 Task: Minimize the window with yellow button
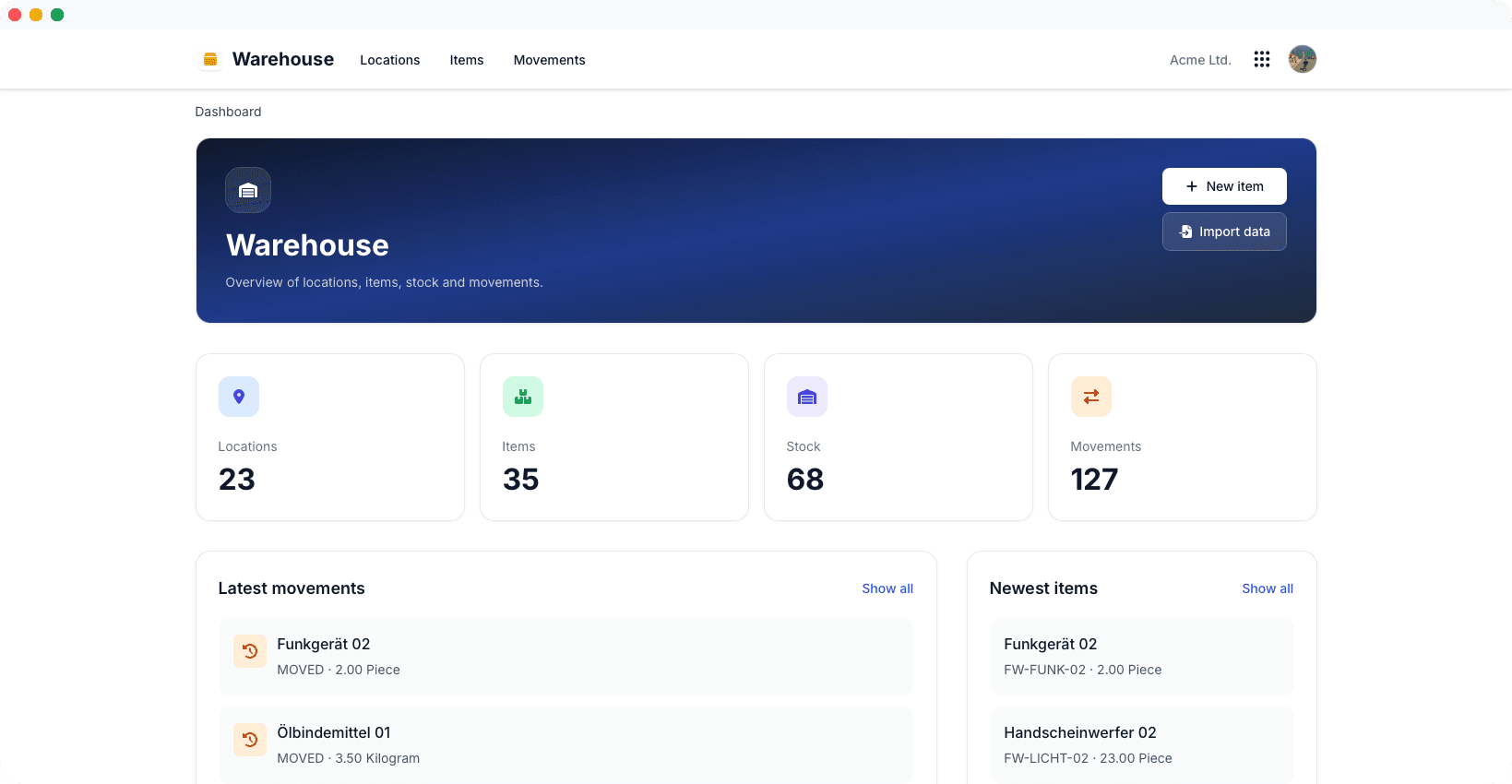pyautogui.click(x=36, y=15)
